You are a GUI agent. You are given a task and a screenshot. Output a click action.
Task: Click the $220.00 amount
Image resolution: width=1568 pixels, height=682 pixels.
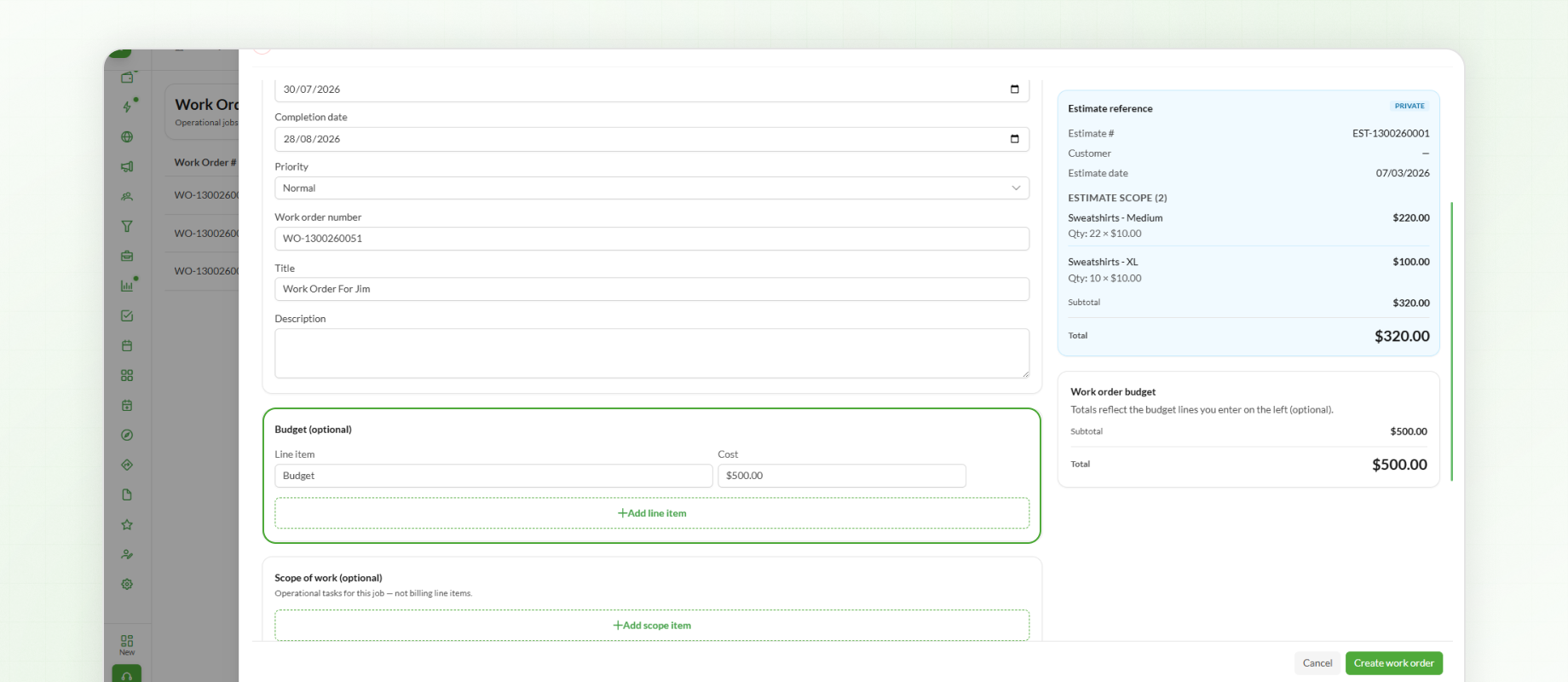[x=1411, y=218]
